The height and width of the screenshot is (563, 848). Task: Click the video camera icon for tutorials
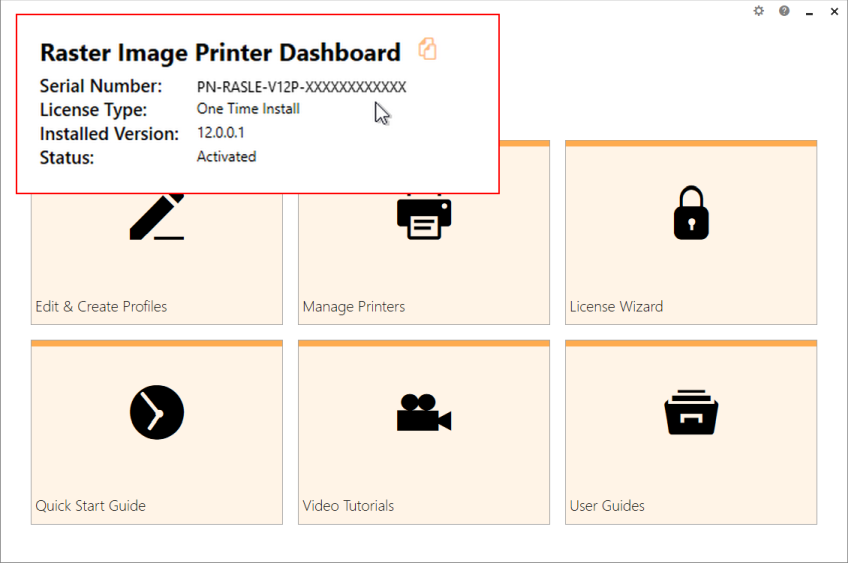[424, 413]
